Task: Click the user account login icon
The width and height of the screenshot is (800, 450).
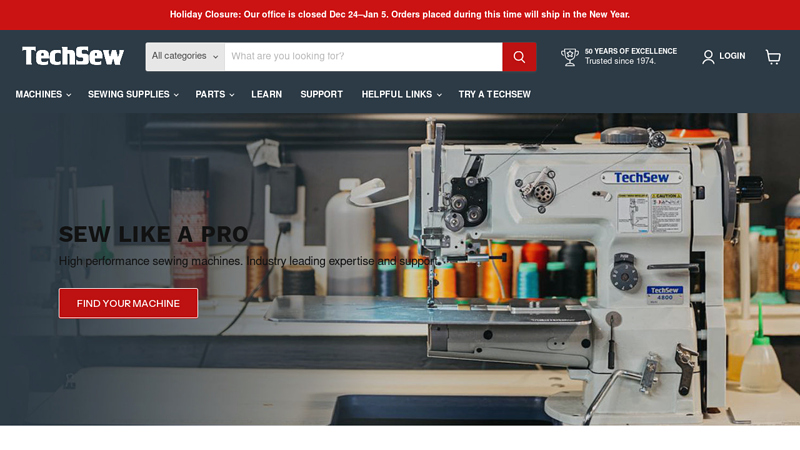Action: 708,57
